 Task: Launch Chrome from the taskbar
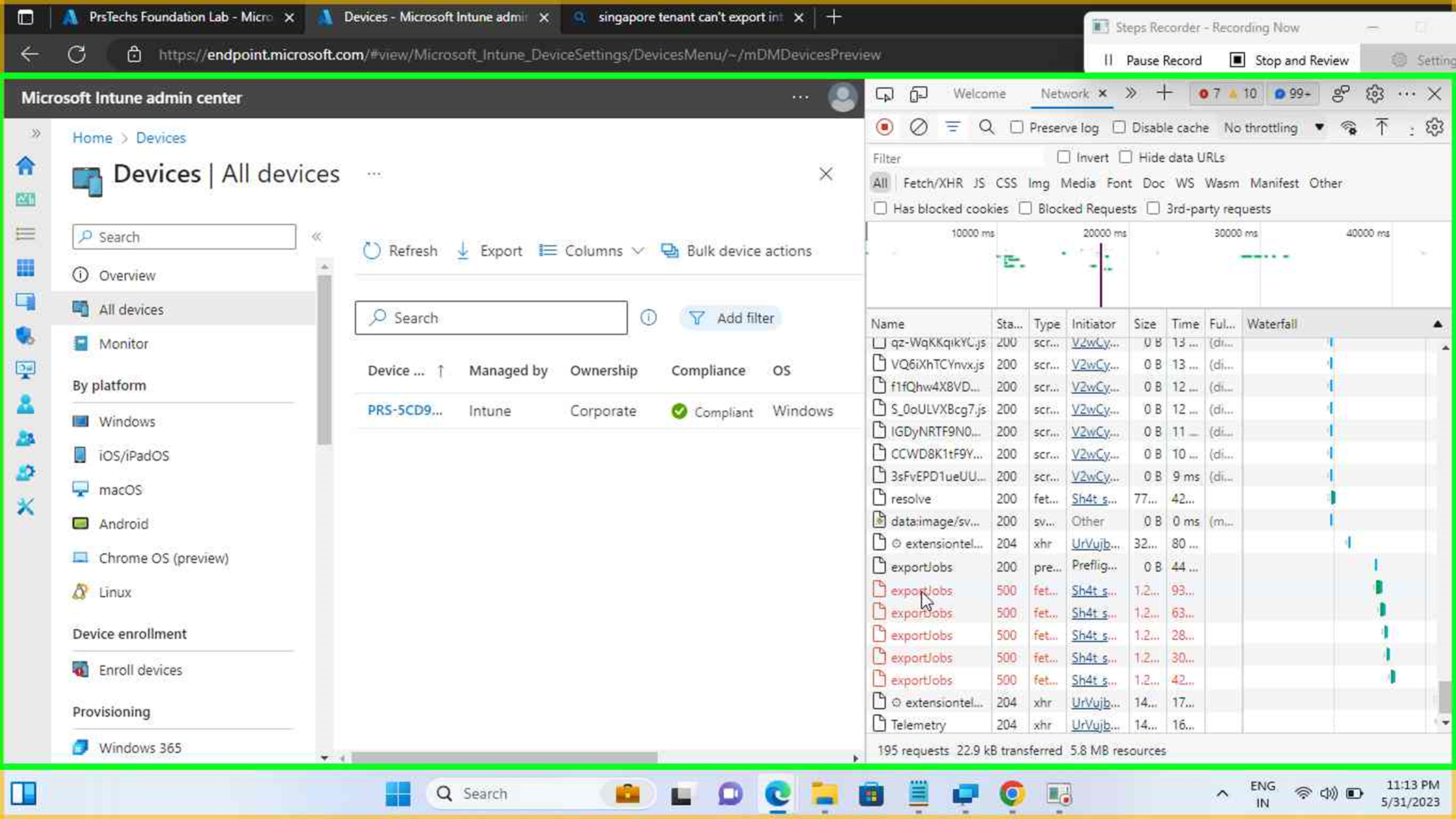[1011, 793]
